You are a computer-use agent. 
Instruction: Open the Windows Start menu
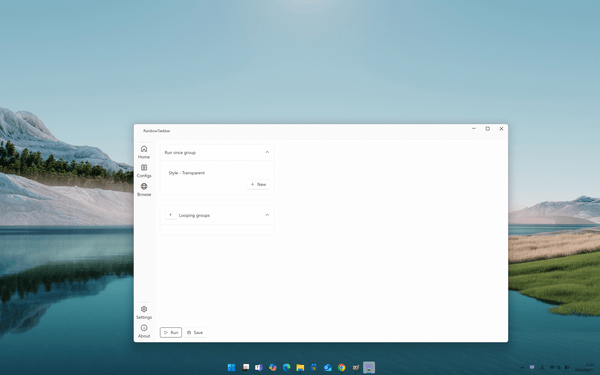(x=232, y=367)
